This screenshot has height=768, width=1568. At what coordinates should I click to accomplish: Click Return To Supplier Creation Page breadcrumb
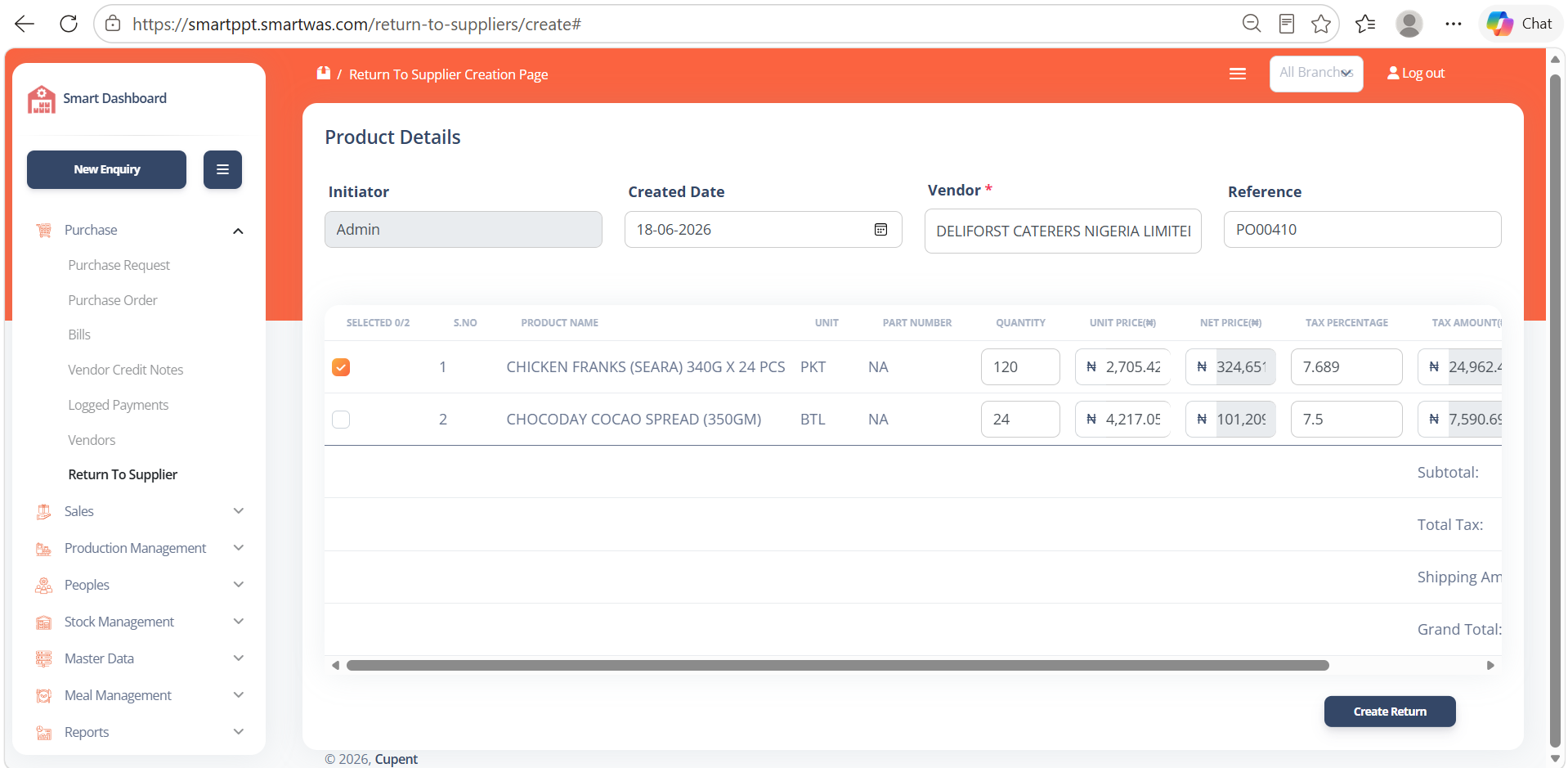point(449,74)
